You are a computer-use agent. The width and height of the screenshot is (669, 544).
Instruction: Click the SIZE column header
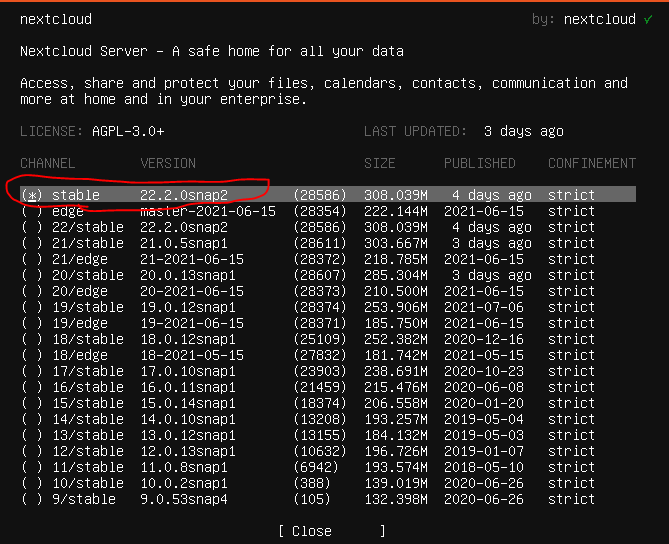[x=380, y=163]
